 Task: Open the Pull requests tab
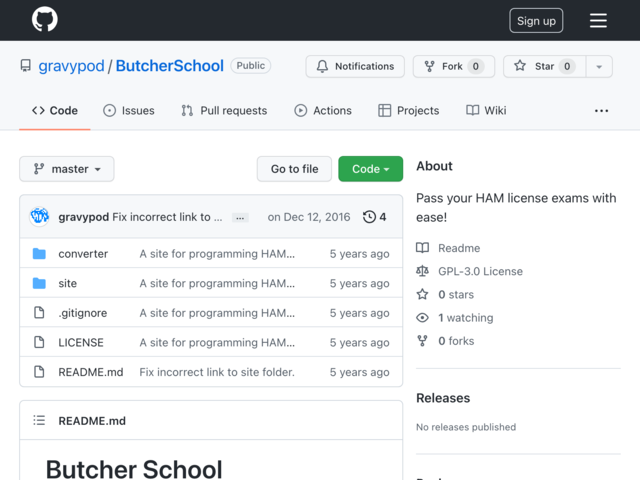coord(224,111)
